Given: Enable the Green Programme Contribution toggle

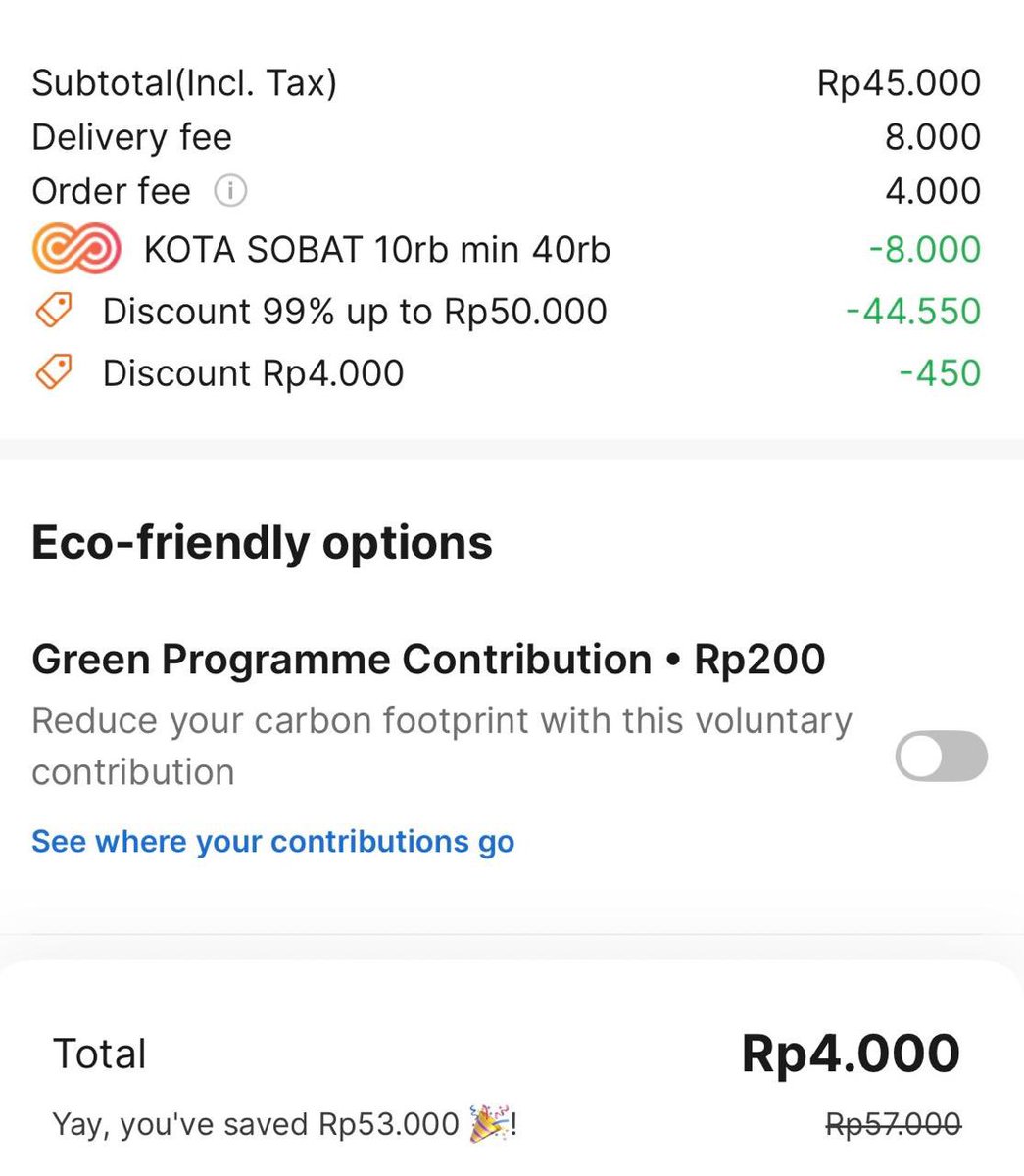Looking at the screenshot, I should click(941, 756).
